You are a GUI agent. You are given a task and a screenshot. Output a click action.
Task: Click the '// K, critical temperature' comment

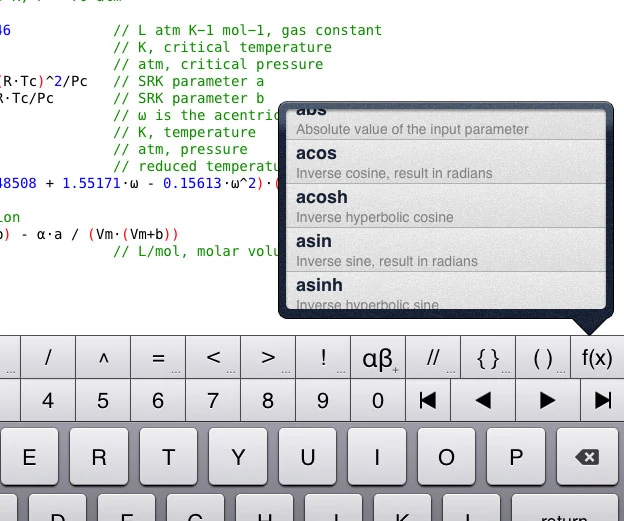pos(222,47)
